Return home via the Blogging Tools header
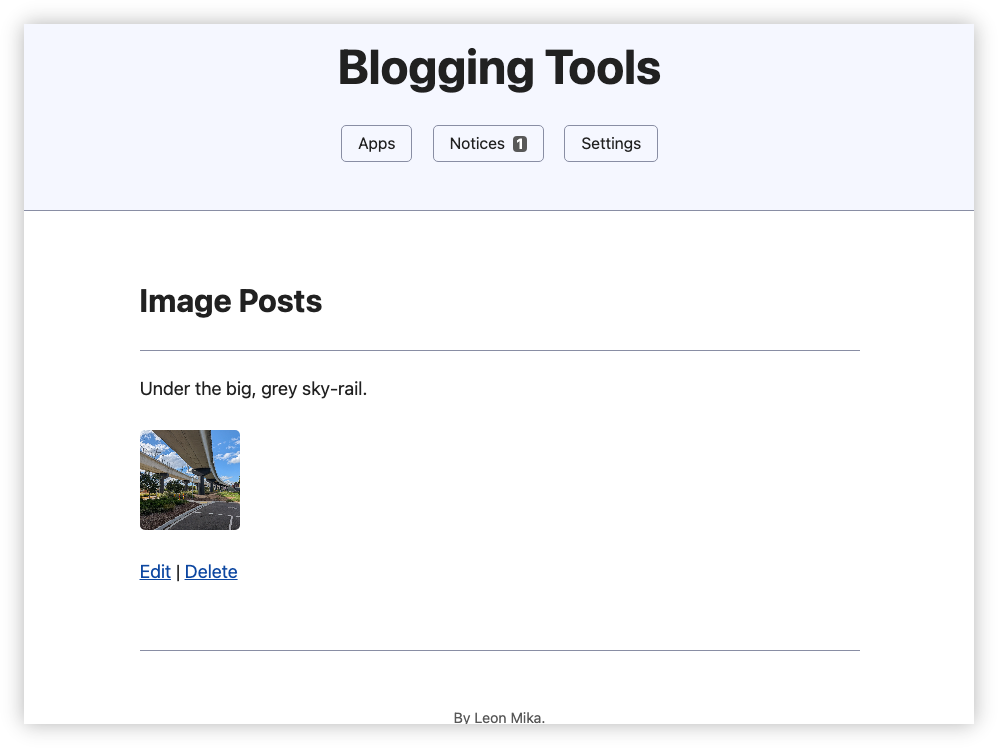998x748 pixels. (500, 68)
